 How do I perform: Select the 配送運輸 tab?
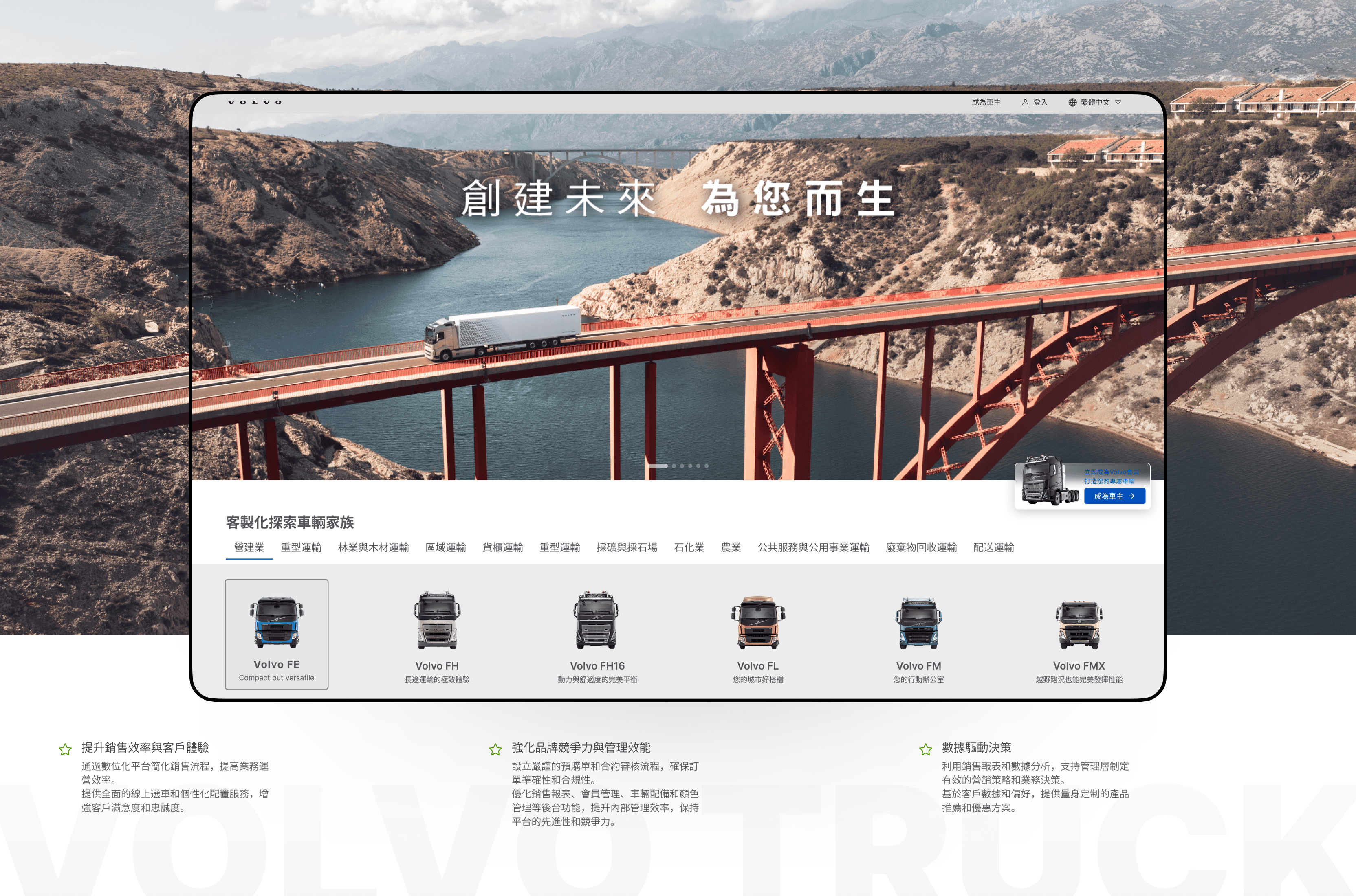pyautogui.click(x=994, y=547)
